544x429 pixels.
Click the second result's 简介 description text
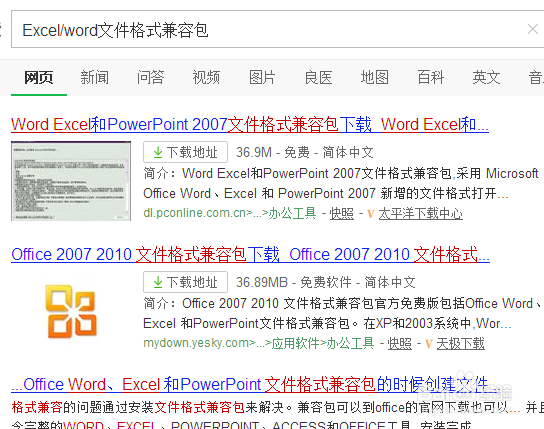[342, 314]
